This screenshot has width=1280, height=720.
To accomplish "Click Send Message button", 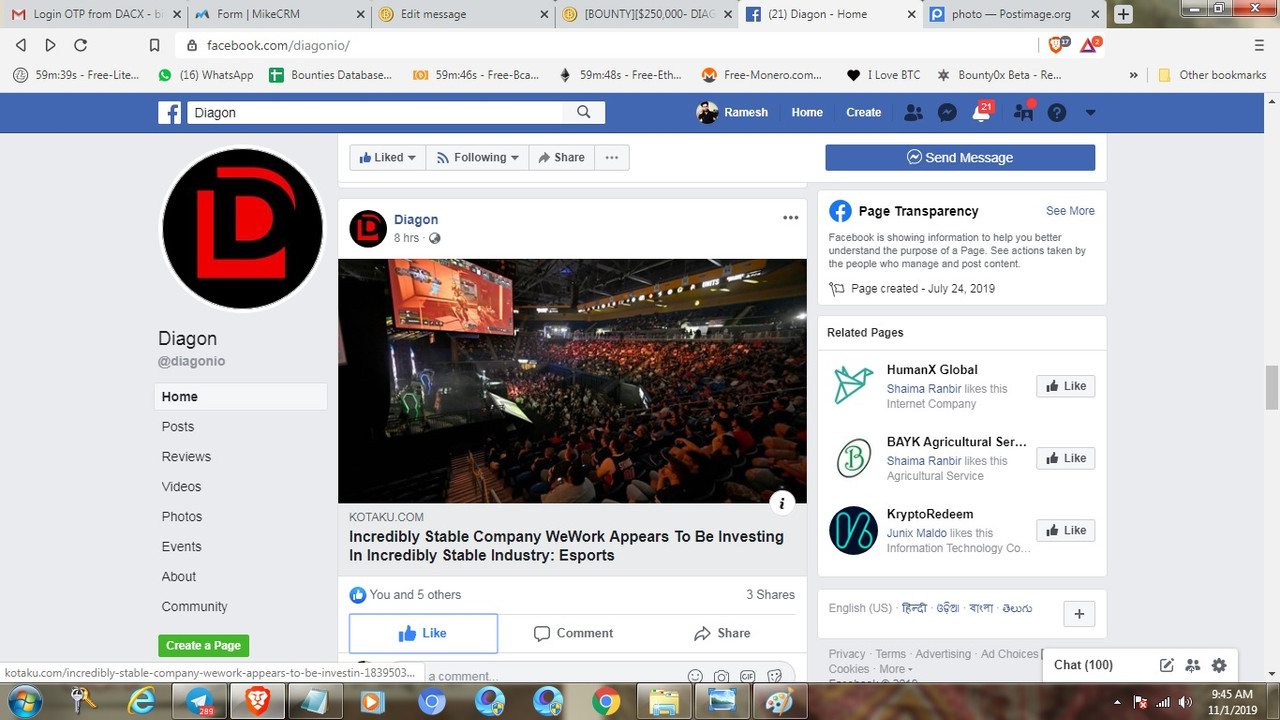I will 960,157.
